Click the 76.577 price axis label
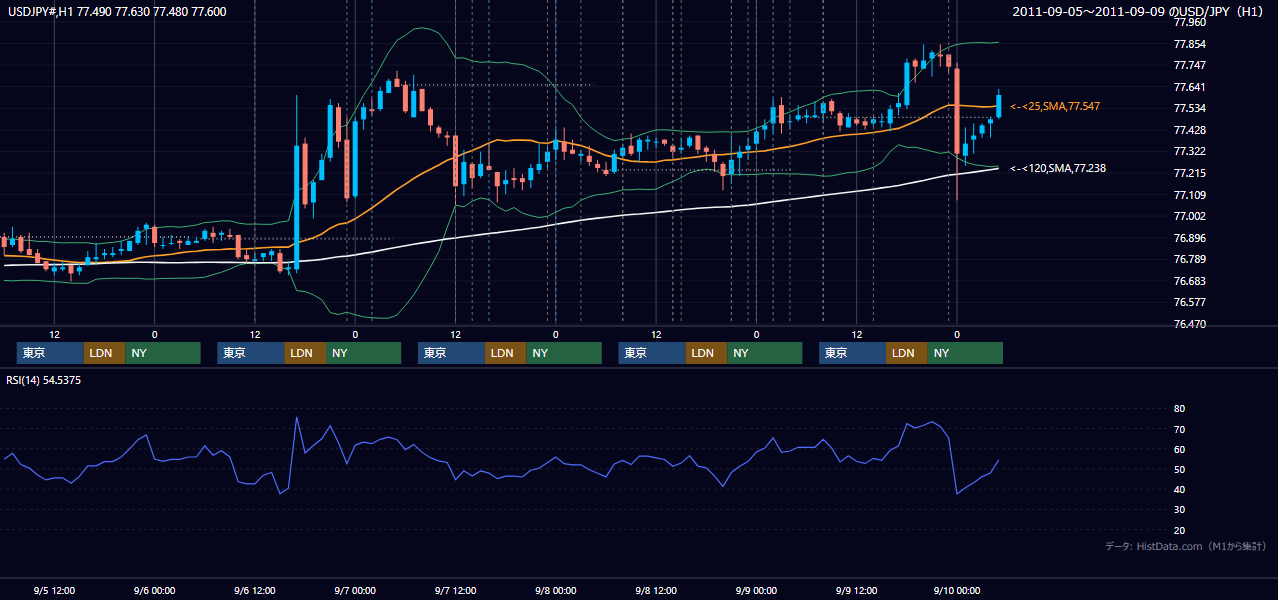Viewport: 1278px width, 600px height. 1188,302
